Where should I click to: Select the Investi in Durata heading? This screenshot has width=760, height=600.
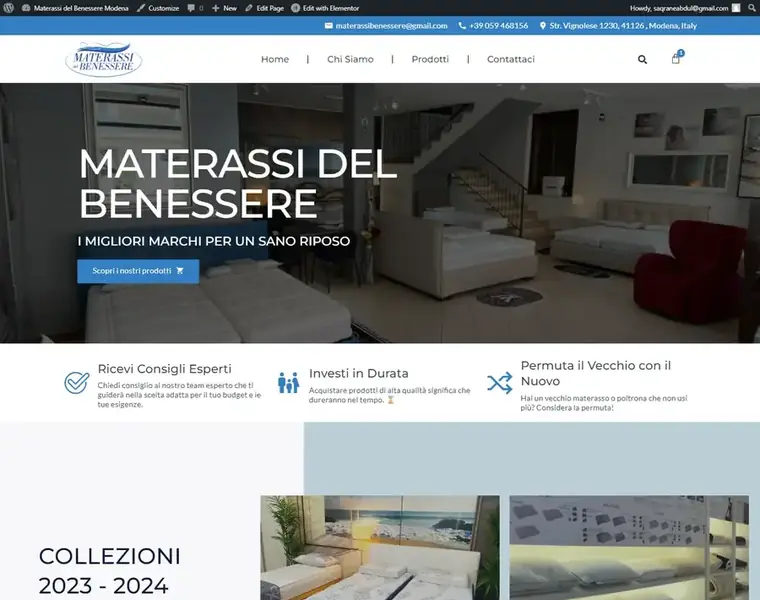(359, 374)
